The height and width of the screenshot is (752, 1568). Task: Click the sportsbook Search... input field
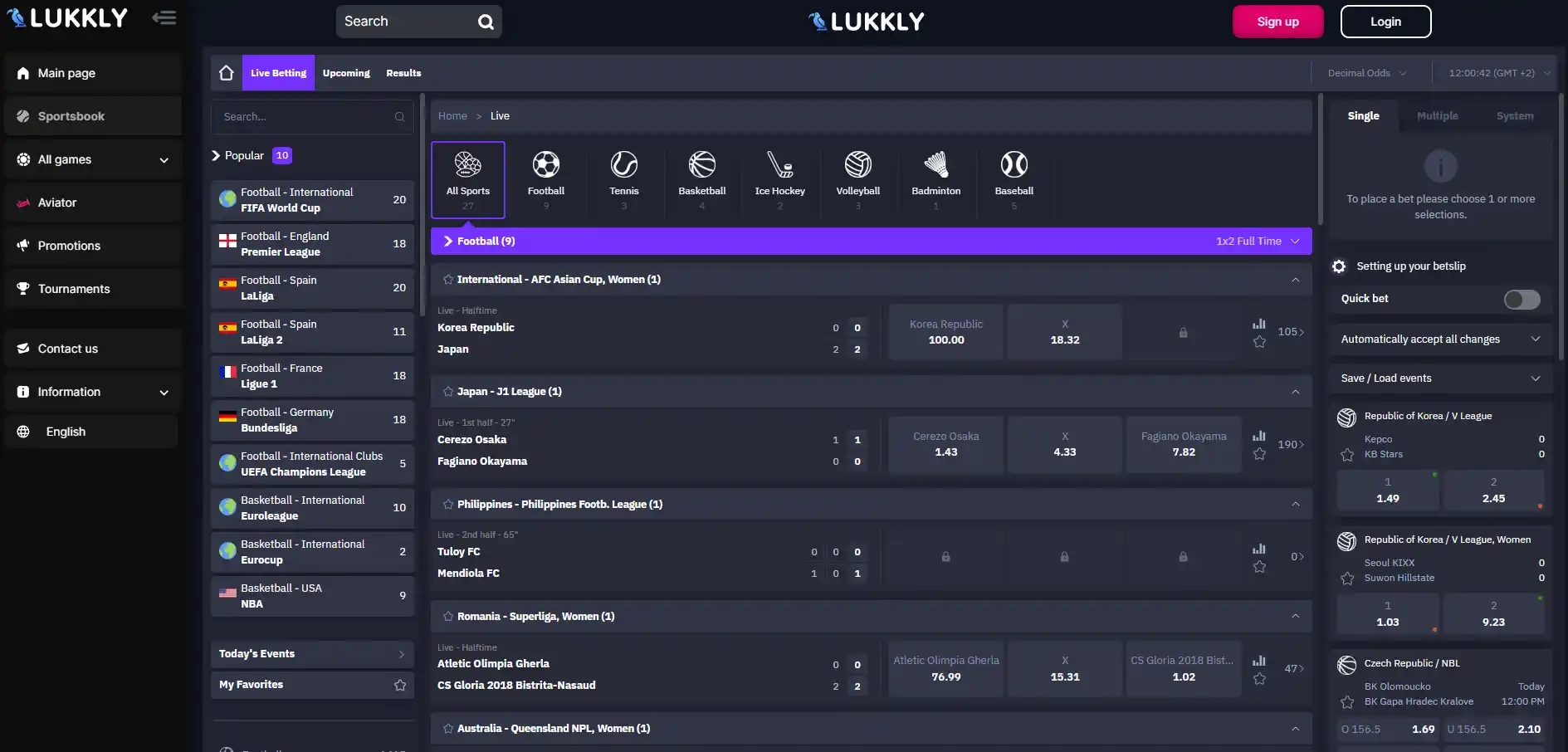click(x=312, y=117)
